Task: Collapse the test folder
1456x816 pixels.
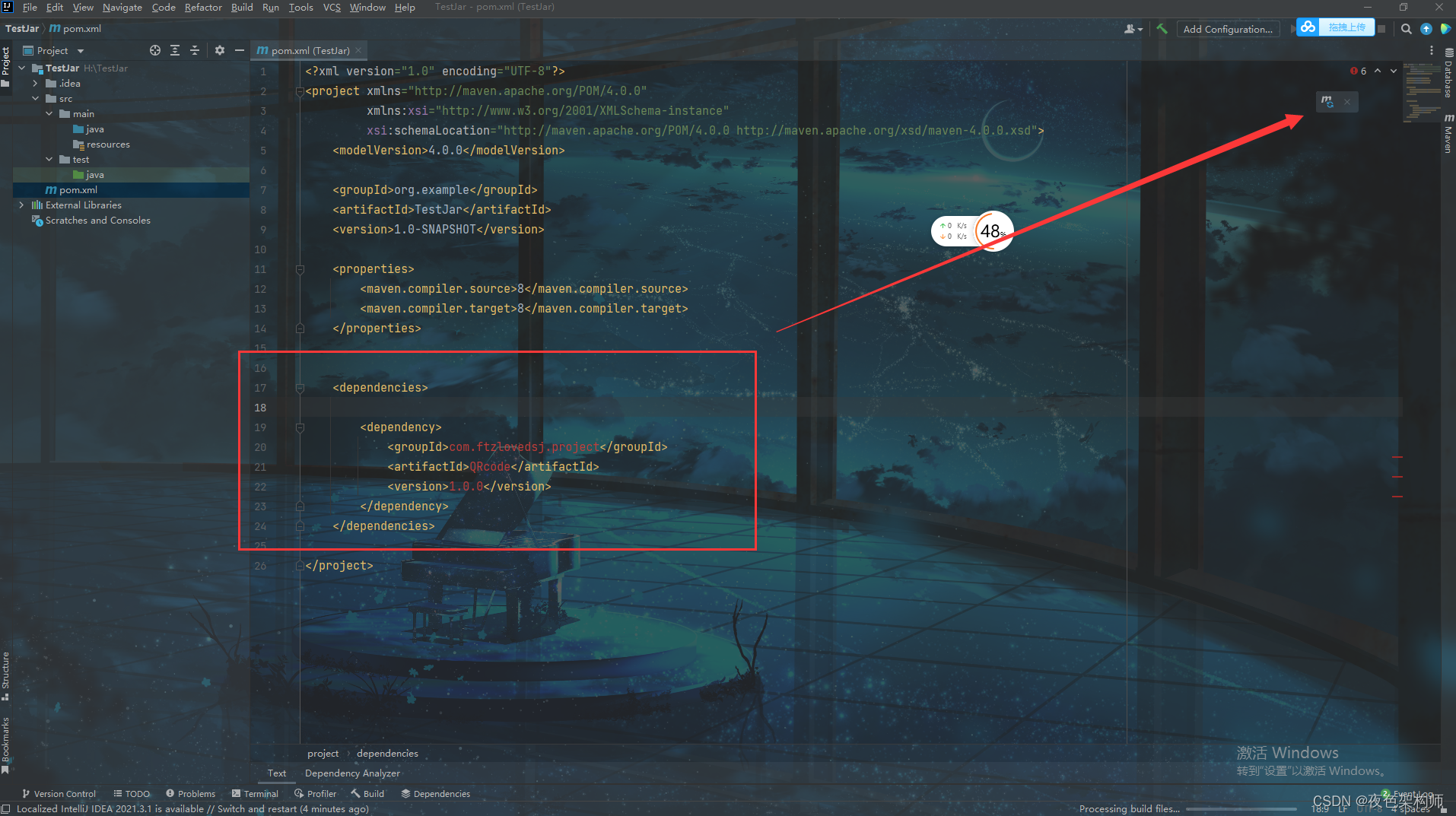Action: (49, 159)
